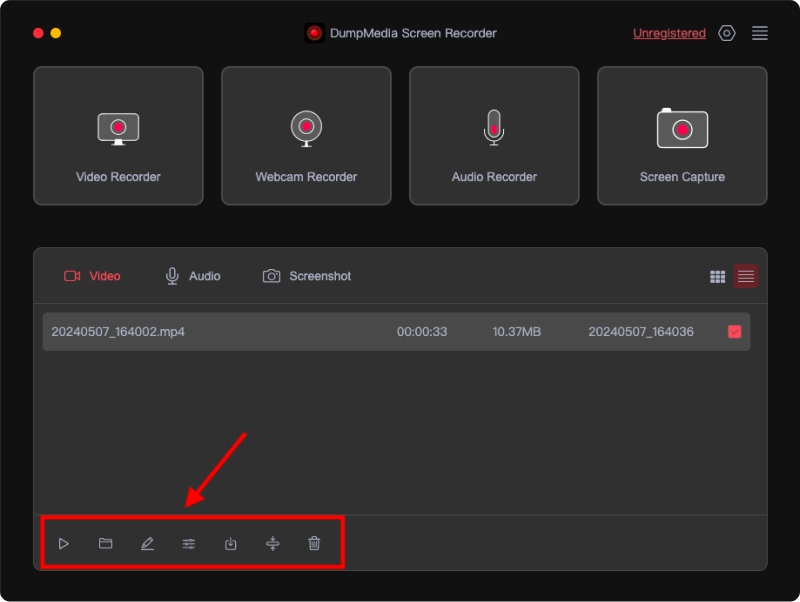Open settings via the hexagon gear icon
The image size is (800, 602).
727,33
